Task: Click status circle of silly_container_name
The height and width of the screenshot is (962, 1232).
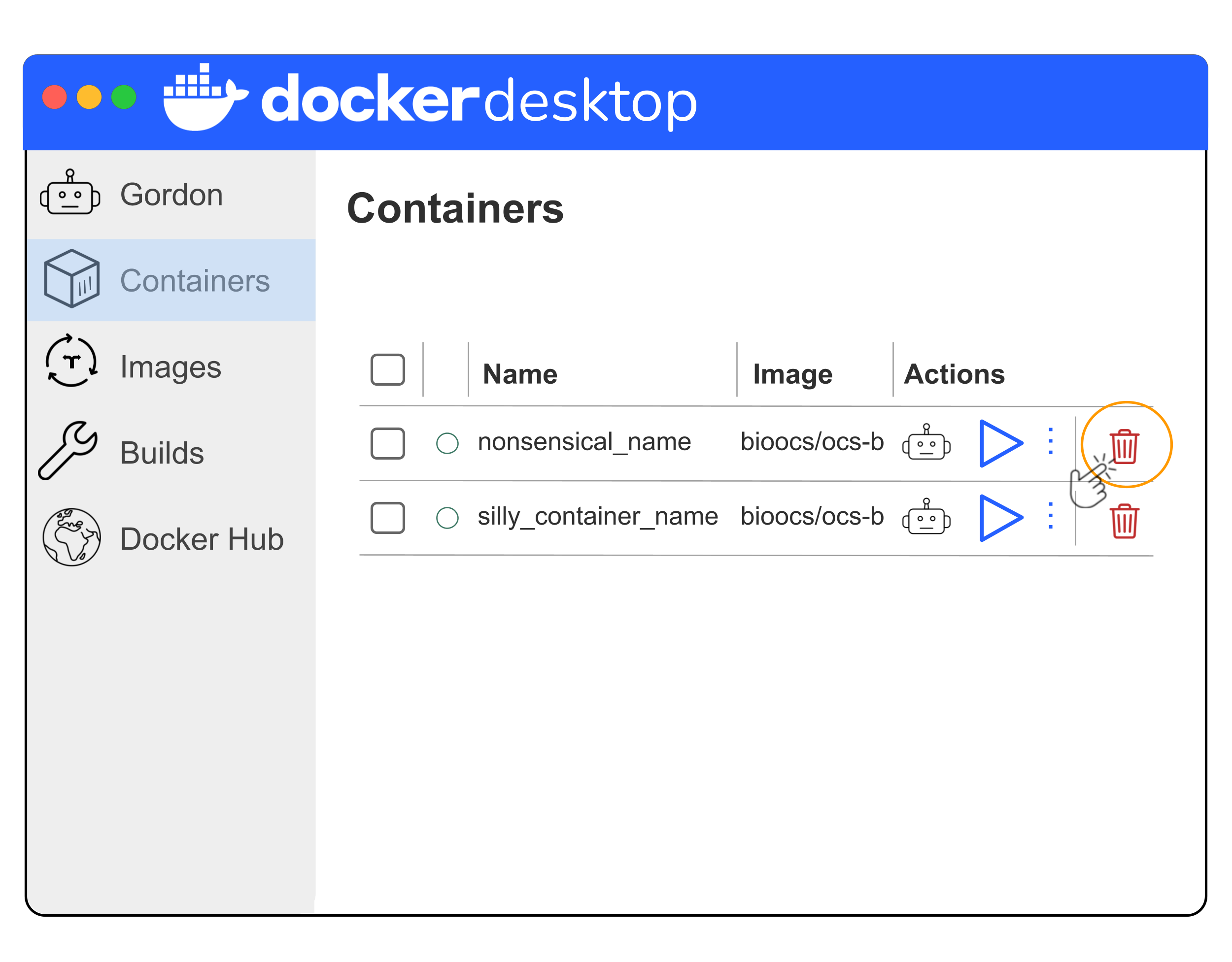Action: 447,518
